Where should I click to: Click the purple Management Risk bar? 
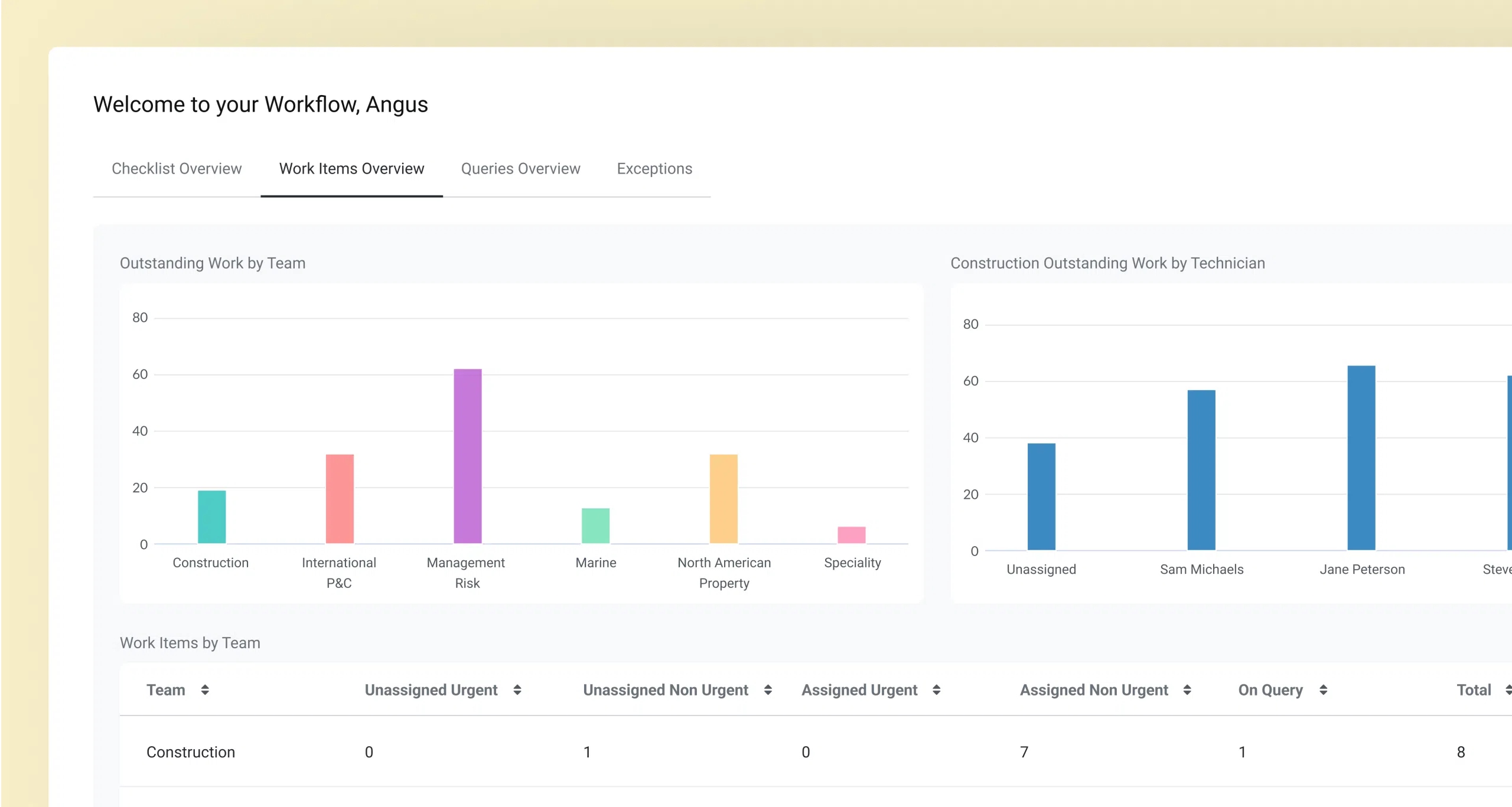pos(467,456)
